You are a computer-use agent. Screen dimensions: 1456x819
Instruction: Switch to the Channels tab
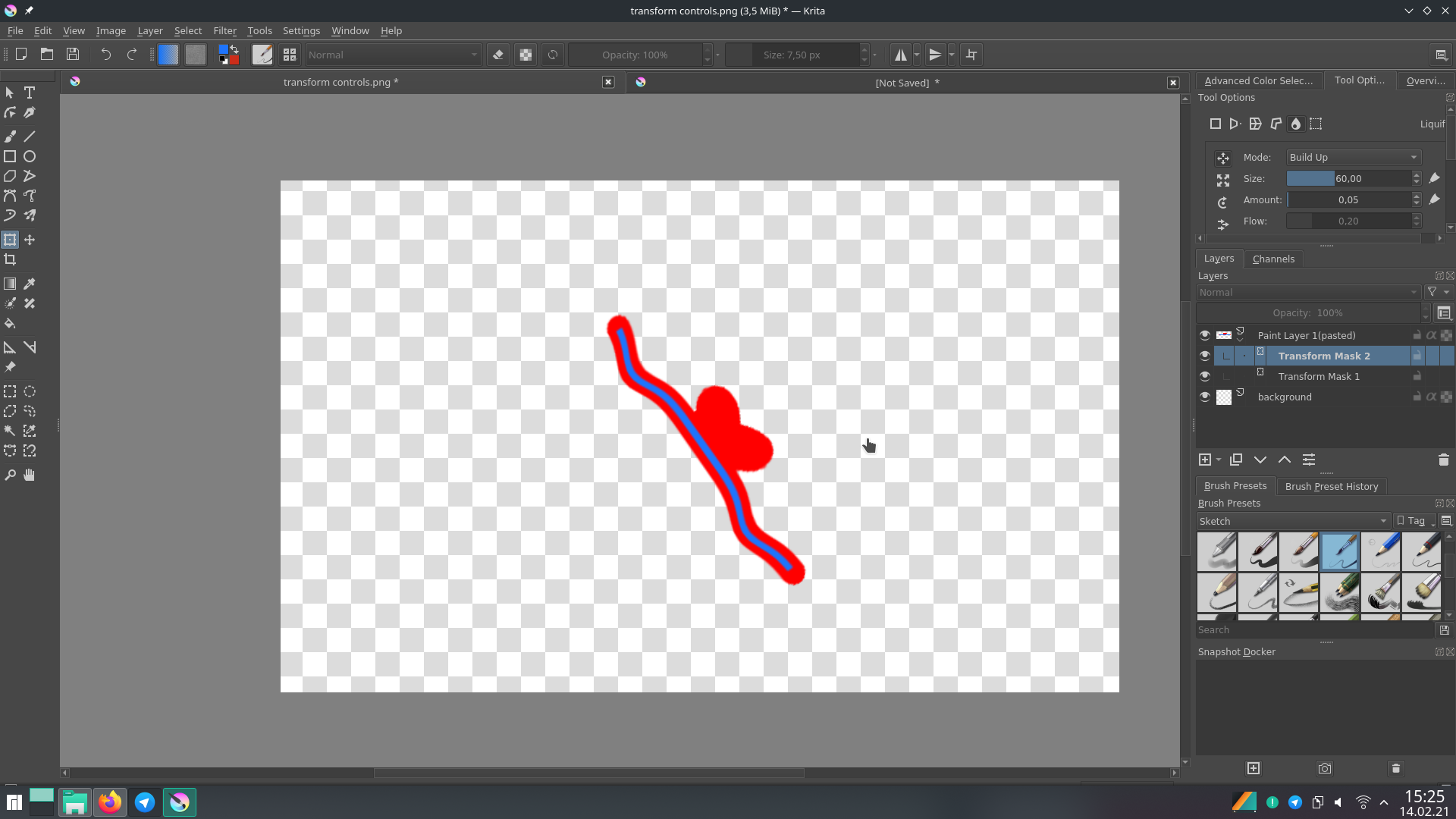(x=1273, y=259)
